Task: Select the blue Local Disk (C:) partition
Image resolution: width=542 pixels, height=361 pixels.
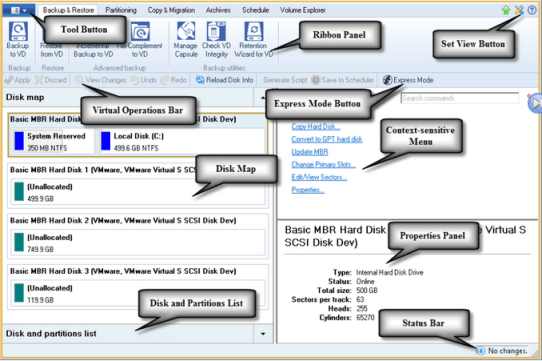Action: click(x=181, y=141)
